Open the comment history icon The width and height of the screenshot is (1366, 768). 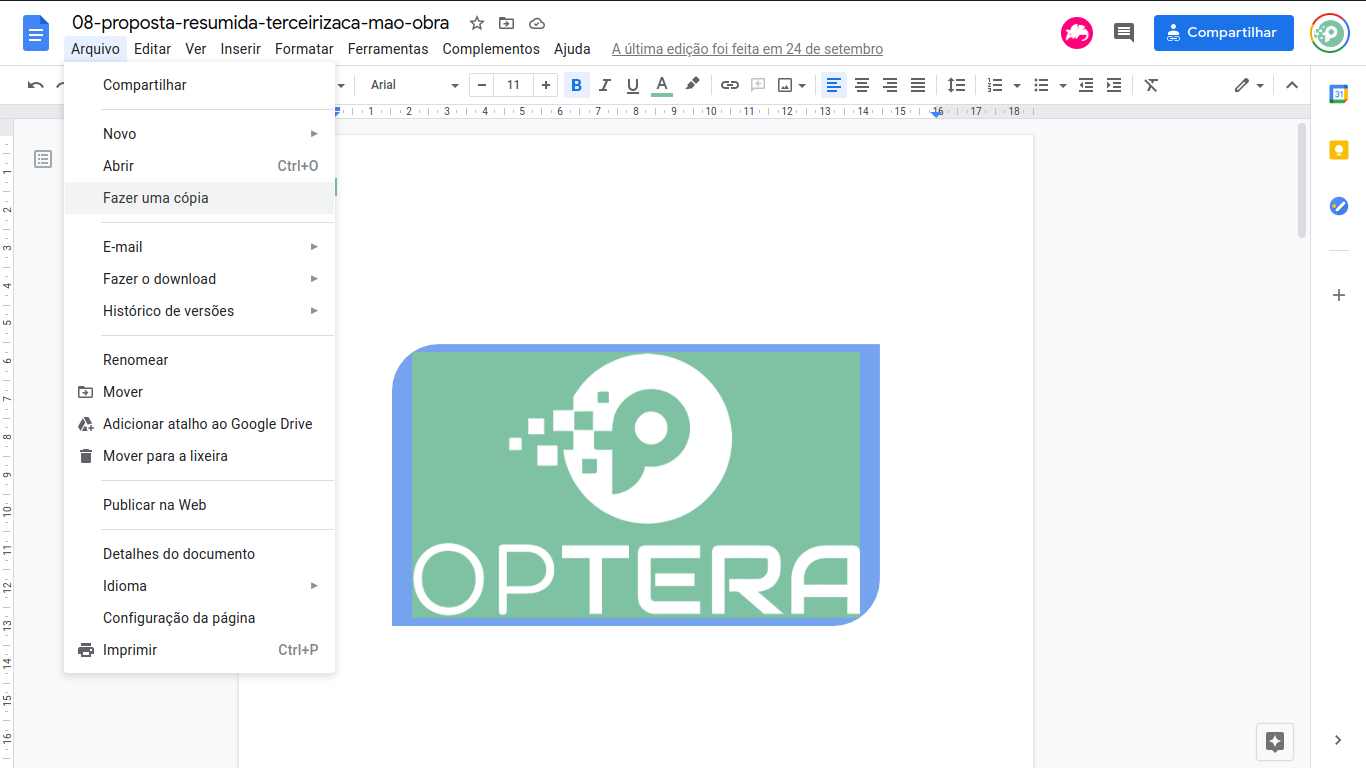[1124, 33]
